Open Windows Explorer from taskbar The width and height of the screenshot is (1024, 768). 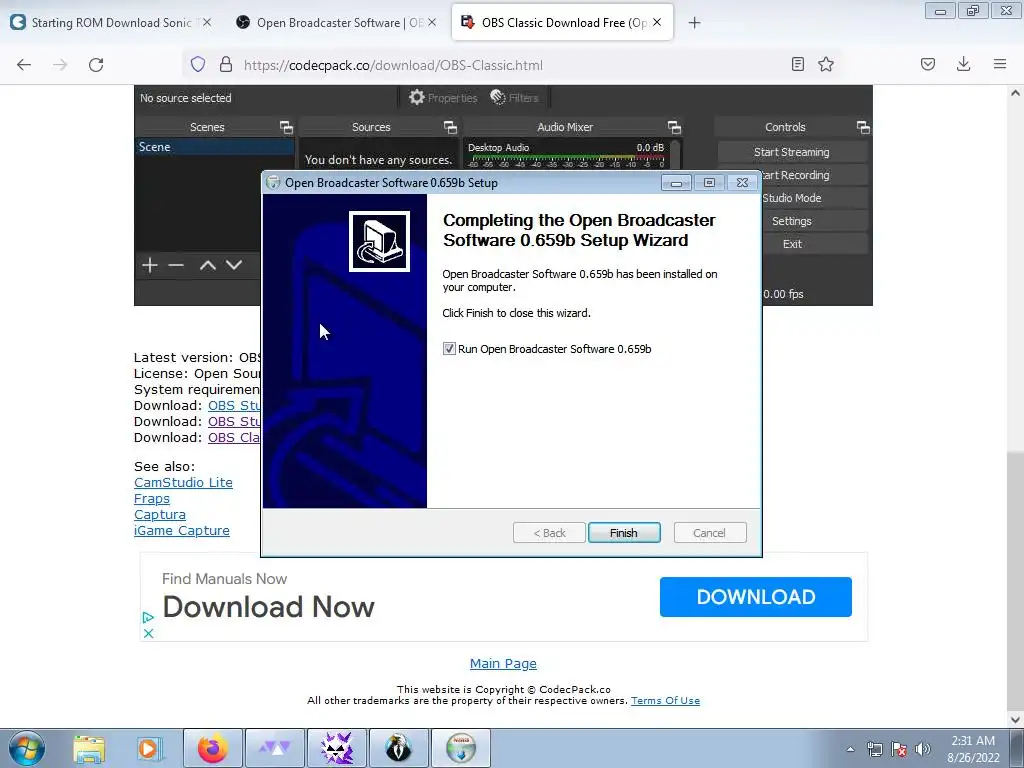(89, 748)
